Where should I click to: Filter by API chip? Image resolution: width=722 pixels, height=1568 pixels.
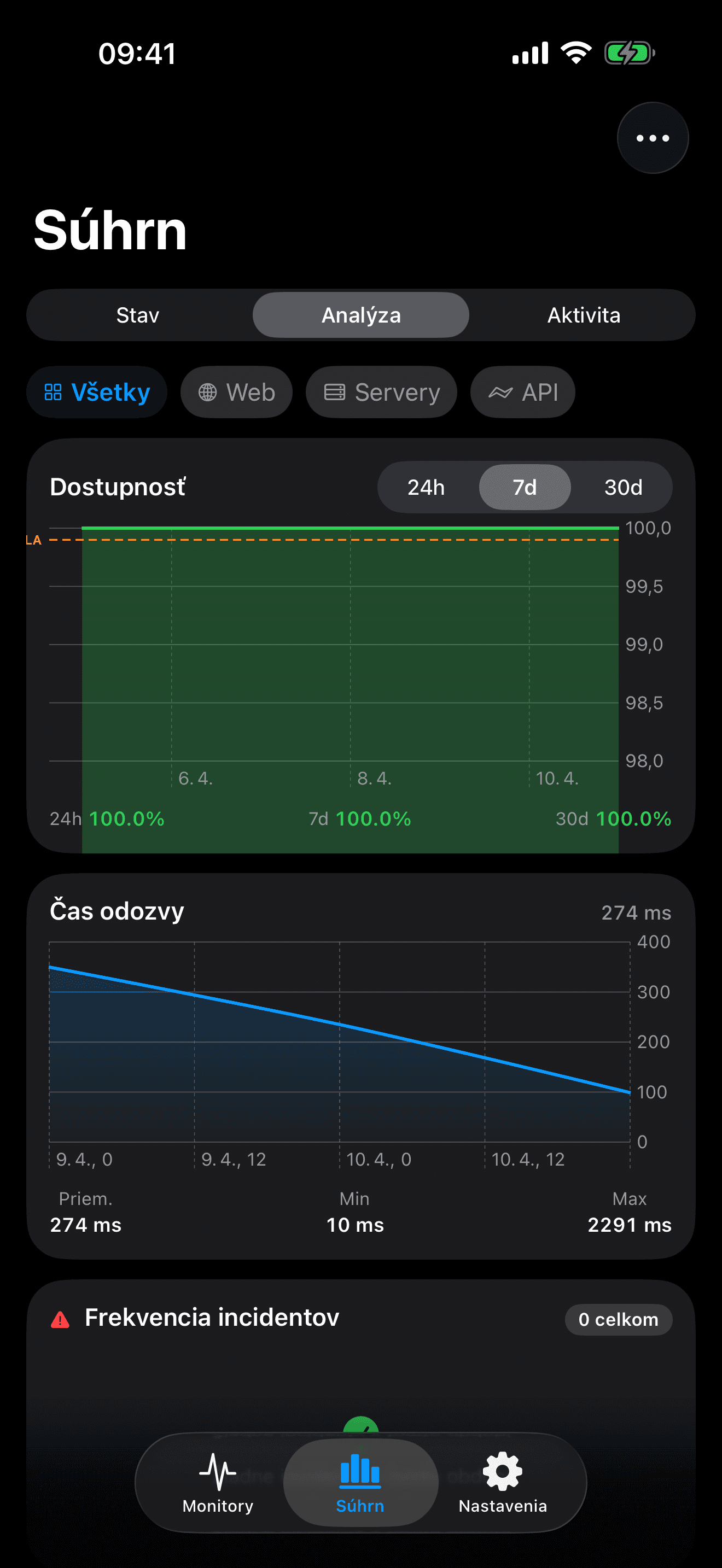click(522, 392)
